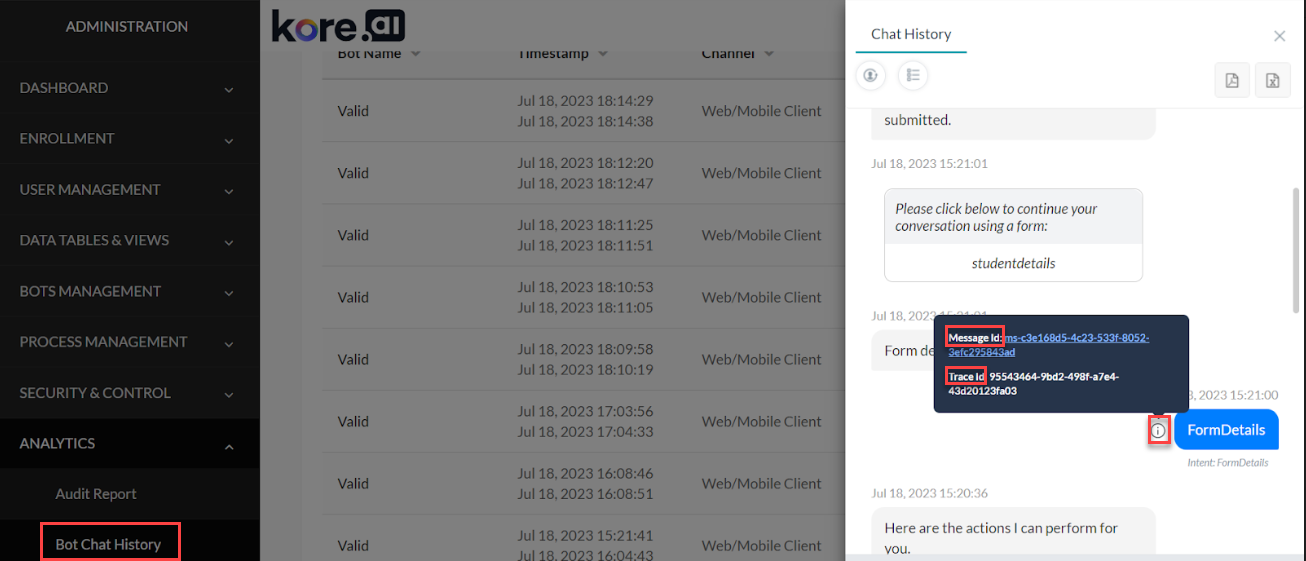Open the Audit Report page
Screen dimensions: 1306x561
[x=96, y=494]
